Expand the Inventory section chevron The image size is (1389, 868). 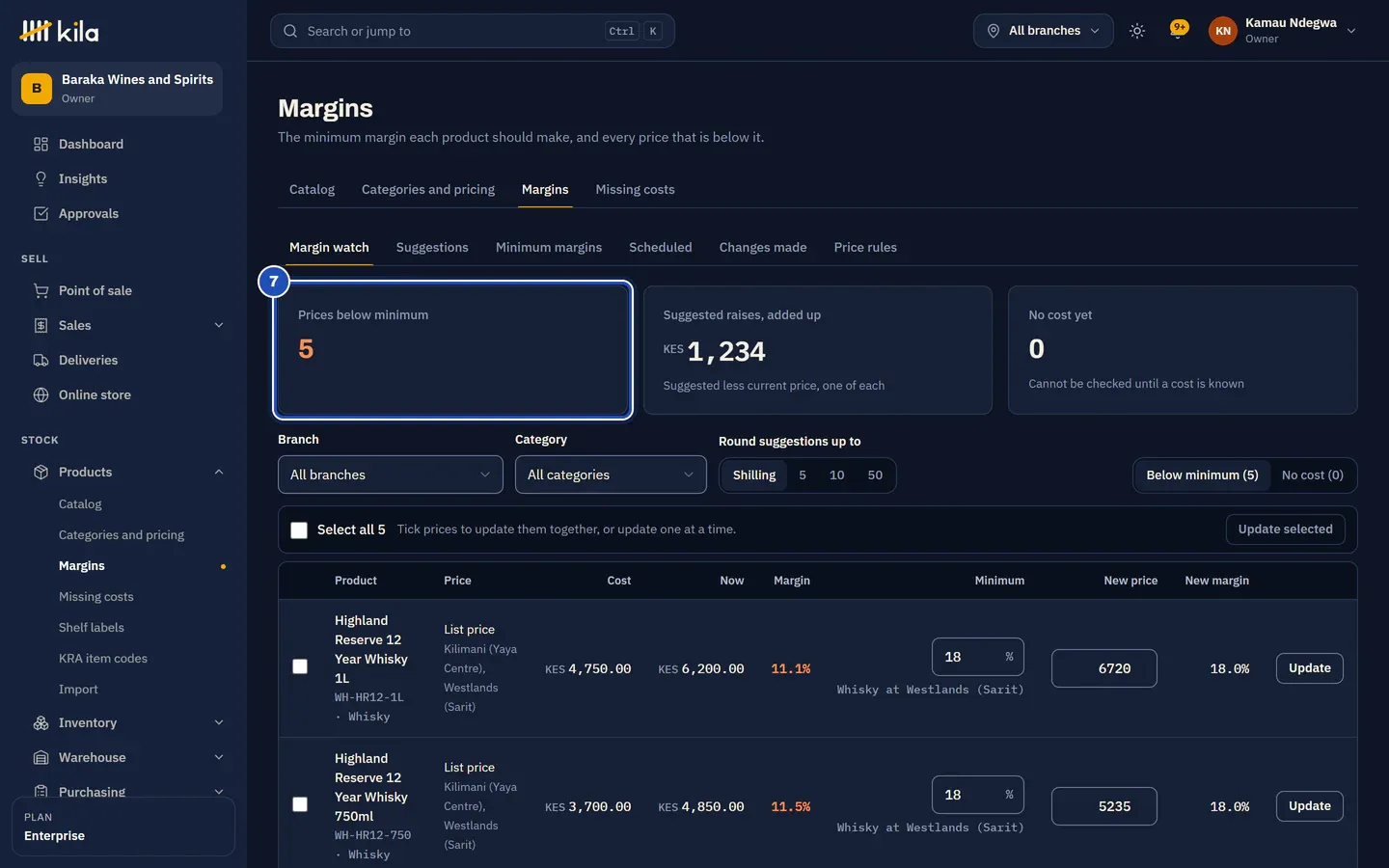click(x=219, y=723)
